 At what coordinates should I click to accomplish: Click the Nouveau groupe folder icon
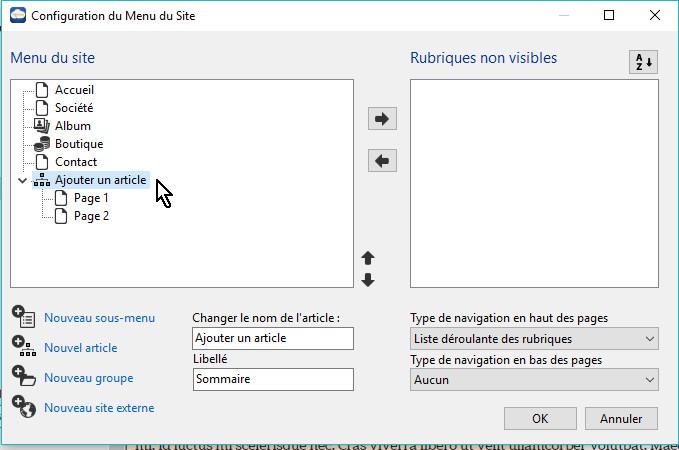(23, 377)
